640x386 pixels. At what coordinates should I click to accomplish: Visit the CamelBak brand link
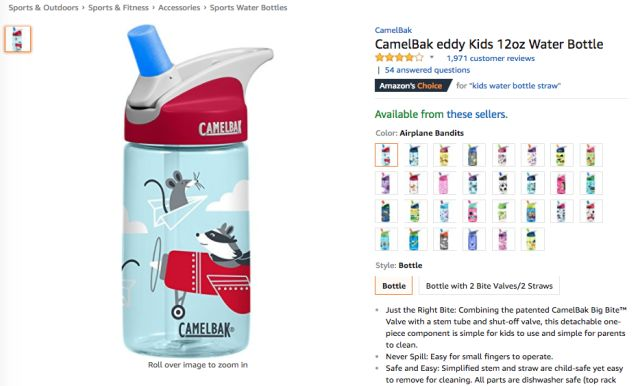(x=393, y=30)
